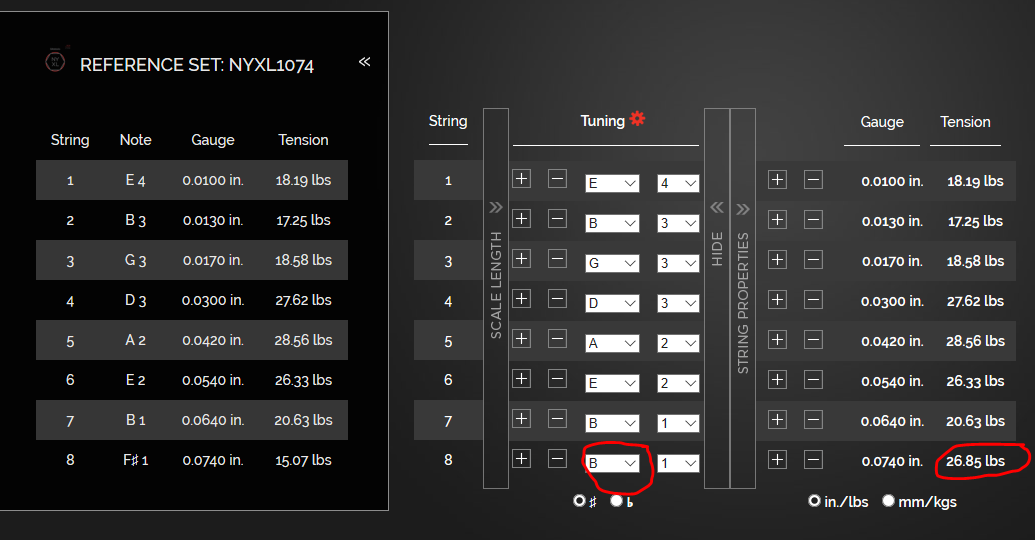
Task: Lower tuning pitch for string 1
Action: [557, 179]
